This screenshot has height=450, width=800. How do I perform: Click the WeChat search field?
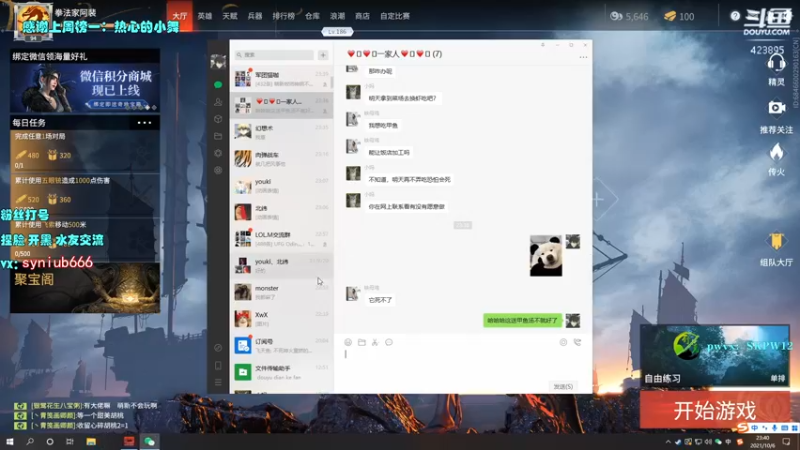274,55
